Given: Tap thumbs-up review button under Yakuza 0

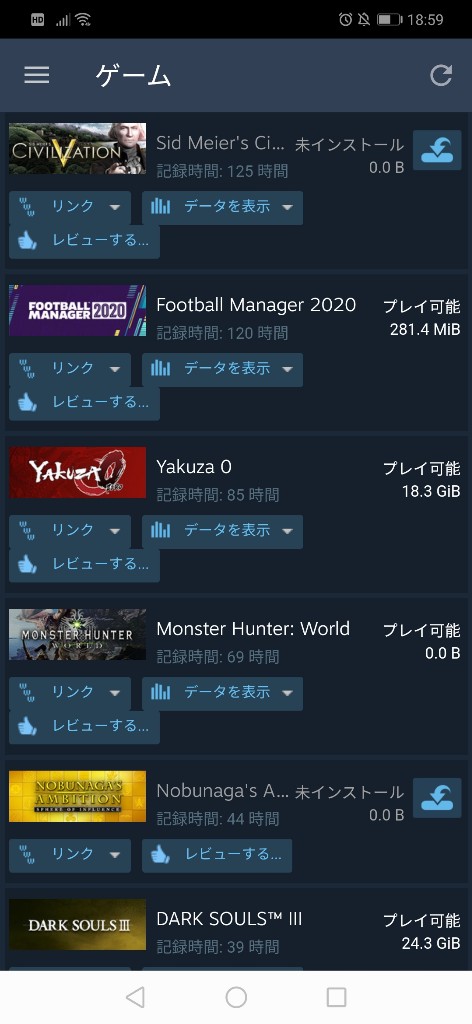Looking at the screenshot, I should point(84,564).
